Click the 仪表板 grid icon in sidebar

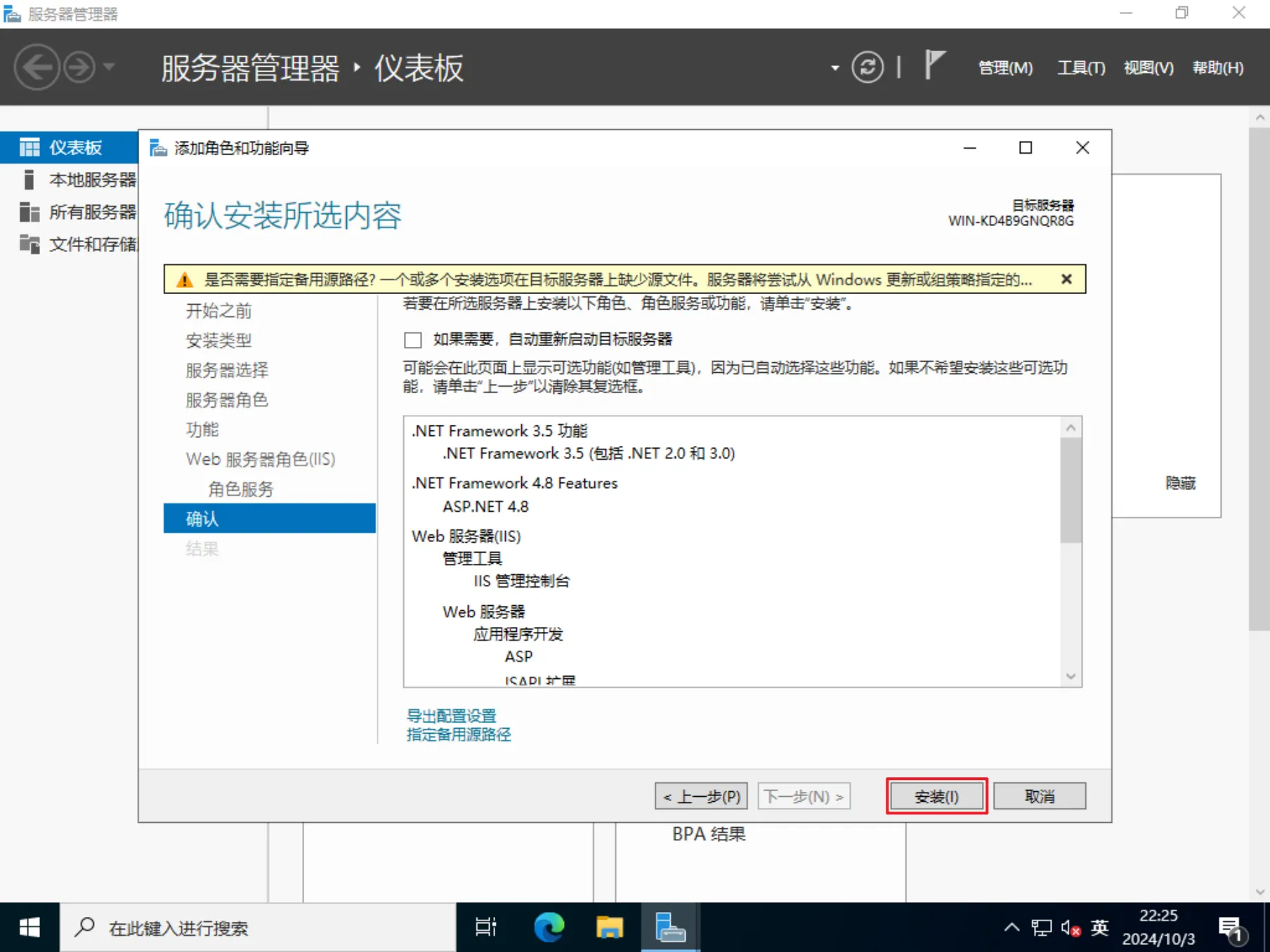[30, 147]
